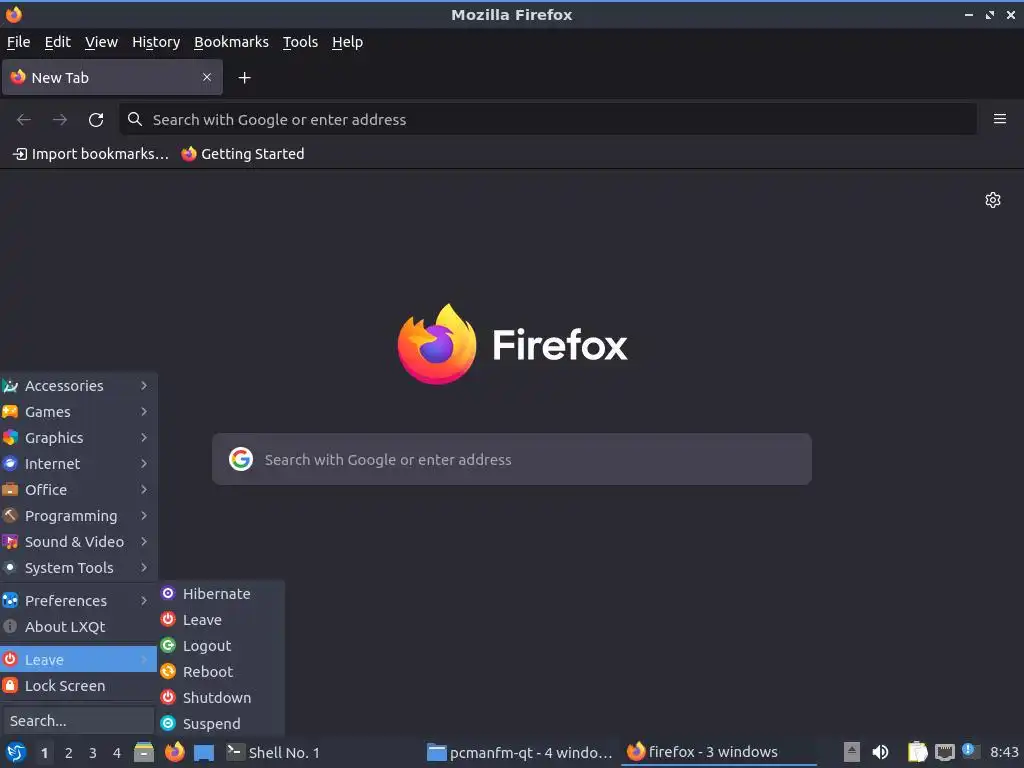Image resolution: width=1024 pixels, height=768 pixels.
Task: Switch to firefox - 3 windows group
Action: (x=718, y=752)
